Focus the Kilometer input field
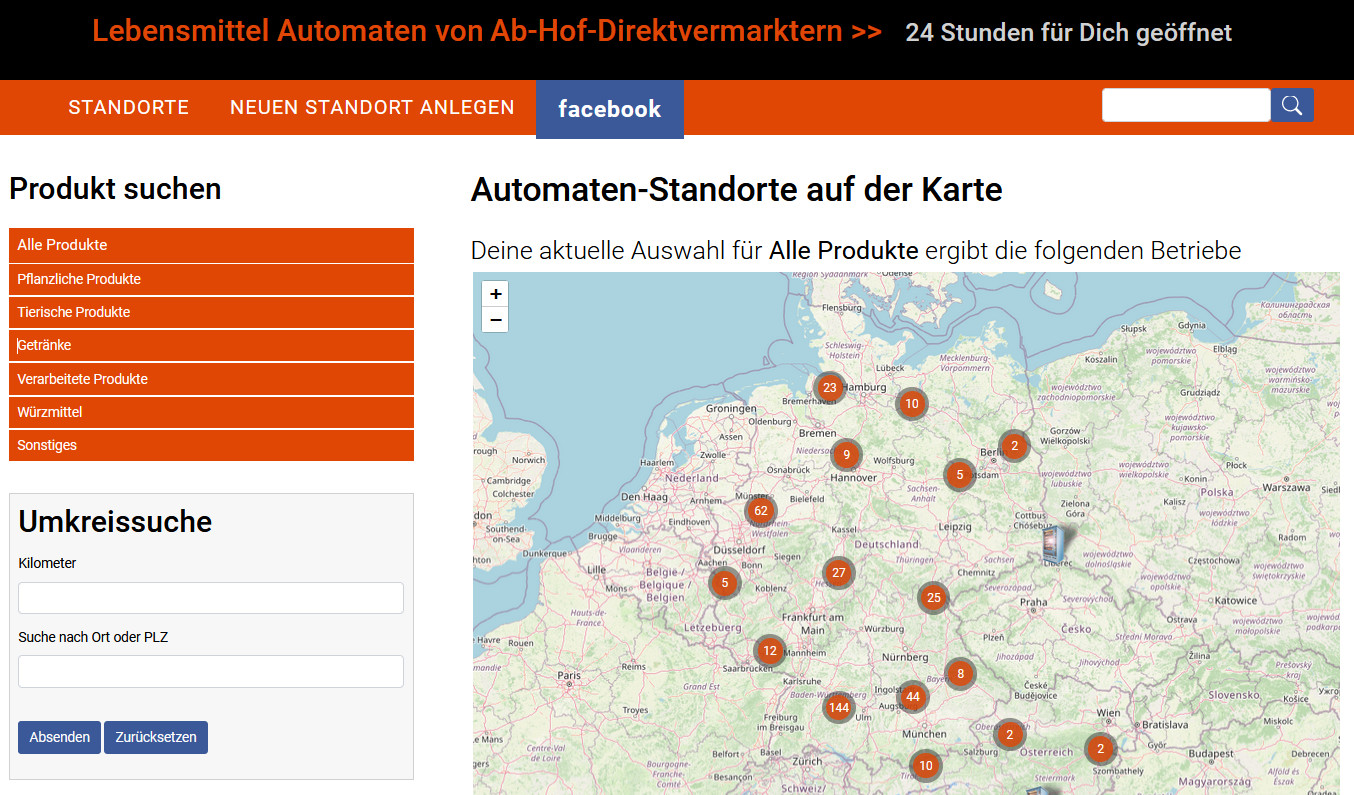Screen dimensions: 1354x795 211,598
